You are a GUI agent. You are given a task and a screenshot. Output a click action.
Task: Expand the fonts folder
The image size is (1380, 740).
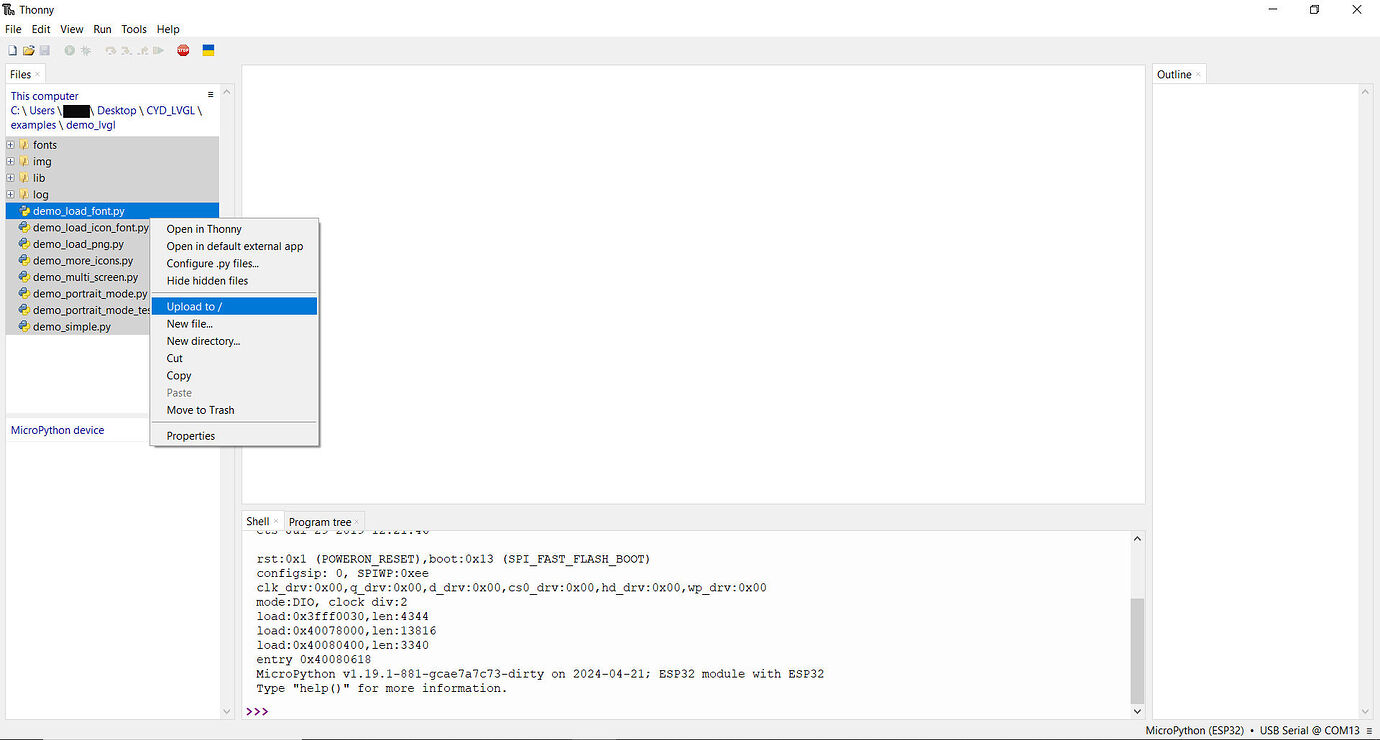tap(11, 145)
